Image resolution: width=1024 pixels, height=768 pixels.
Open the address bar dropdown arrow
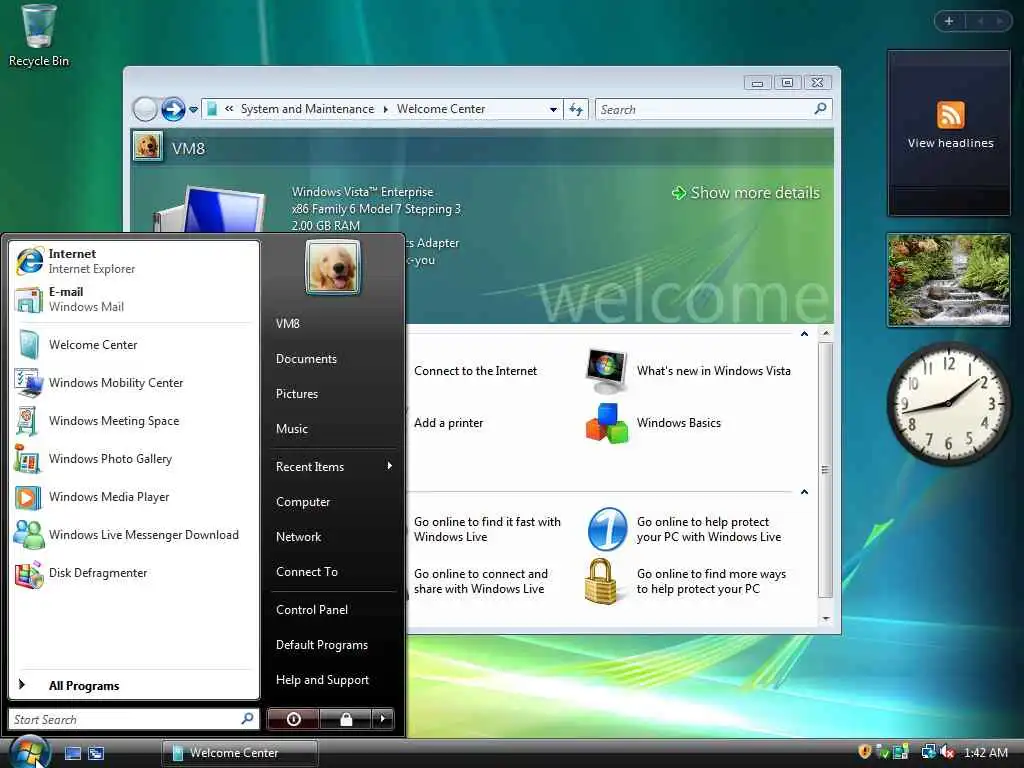pyautogui.click(x=553, y=109)
